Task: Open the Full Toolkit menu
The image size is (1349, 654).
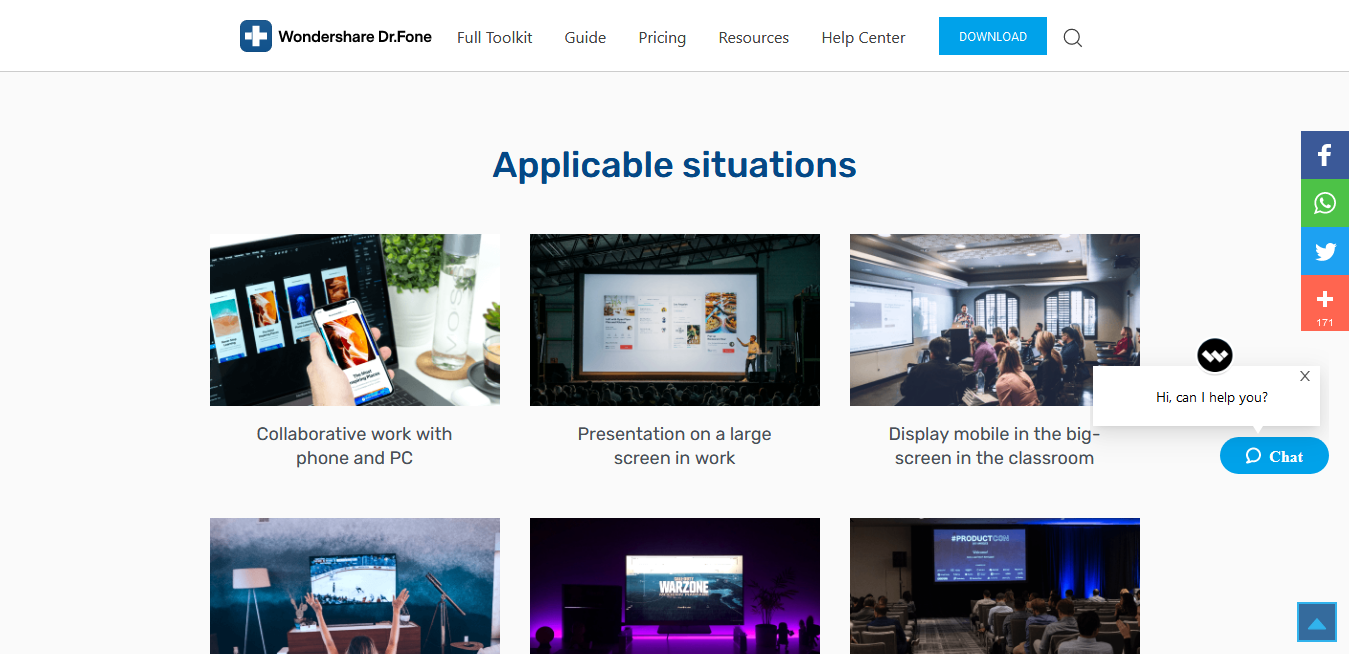Action: (495, 37)
